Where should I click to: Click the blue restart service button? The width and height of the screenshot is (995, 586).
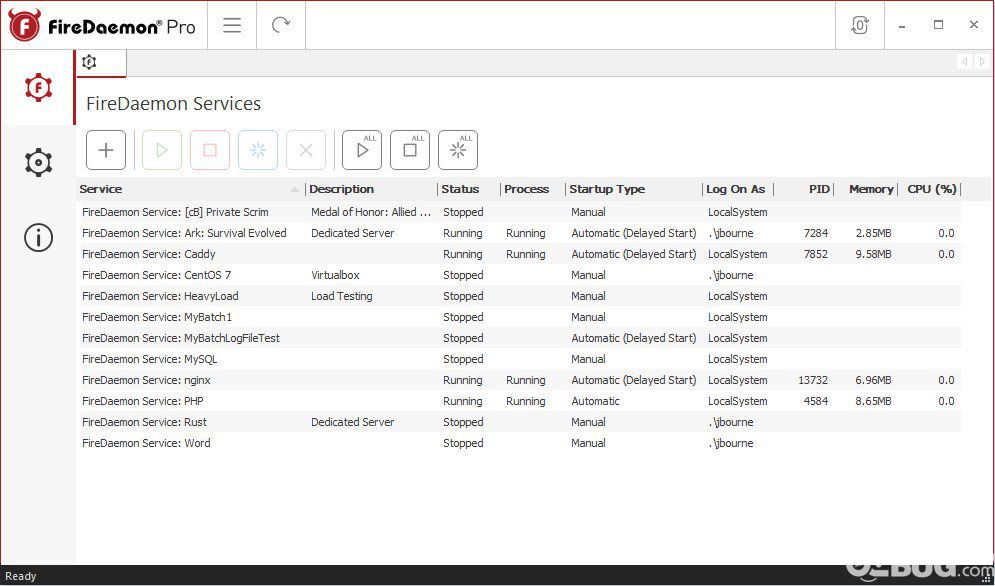pos(258,150)
